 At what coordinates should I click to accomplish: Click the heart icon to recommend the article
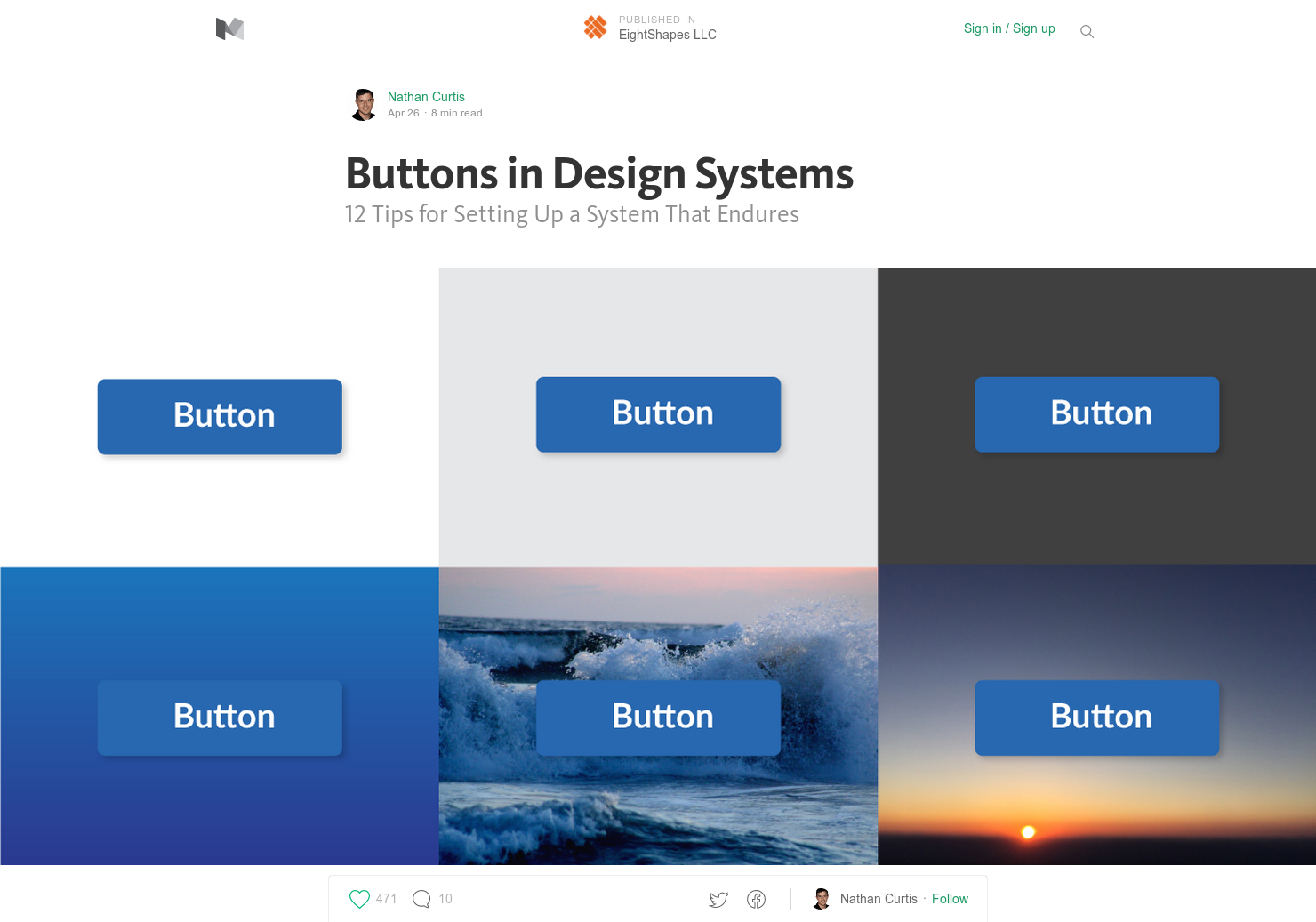[359, 899]
